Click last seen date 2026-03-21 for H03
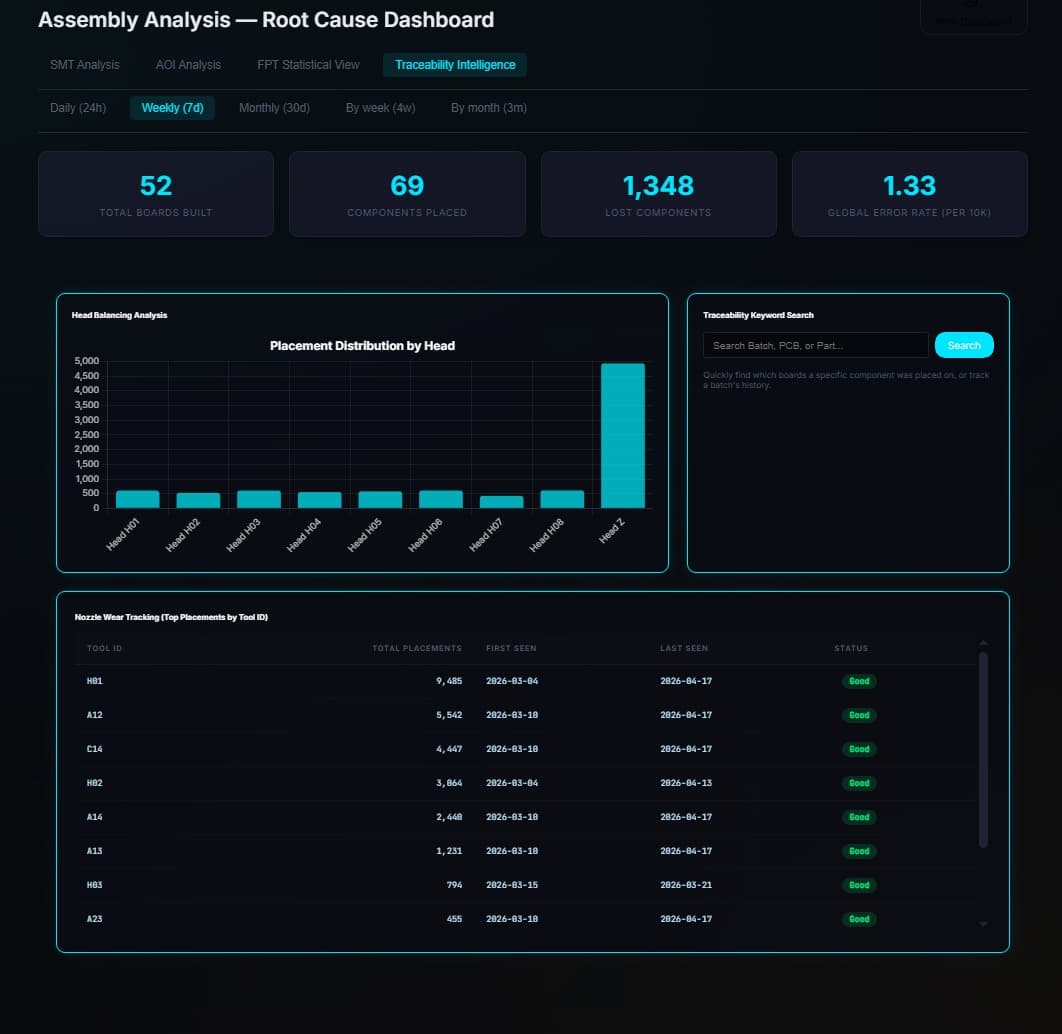The image size is (1062, 1034). [686, 885]
